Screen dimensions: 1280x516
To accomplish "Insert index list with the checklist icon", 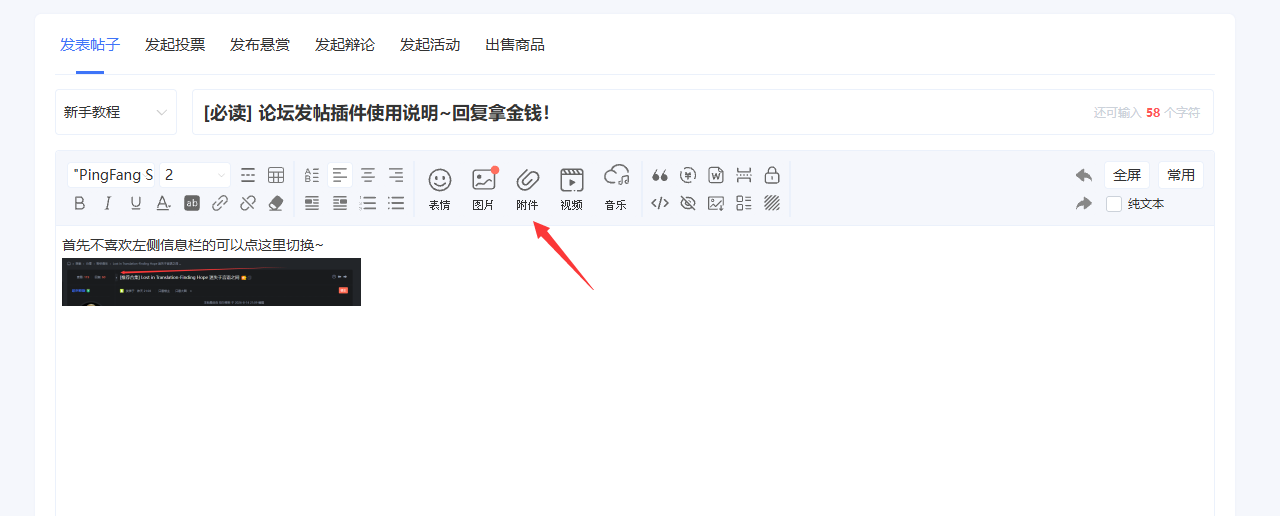I will (x=744, y=203).
